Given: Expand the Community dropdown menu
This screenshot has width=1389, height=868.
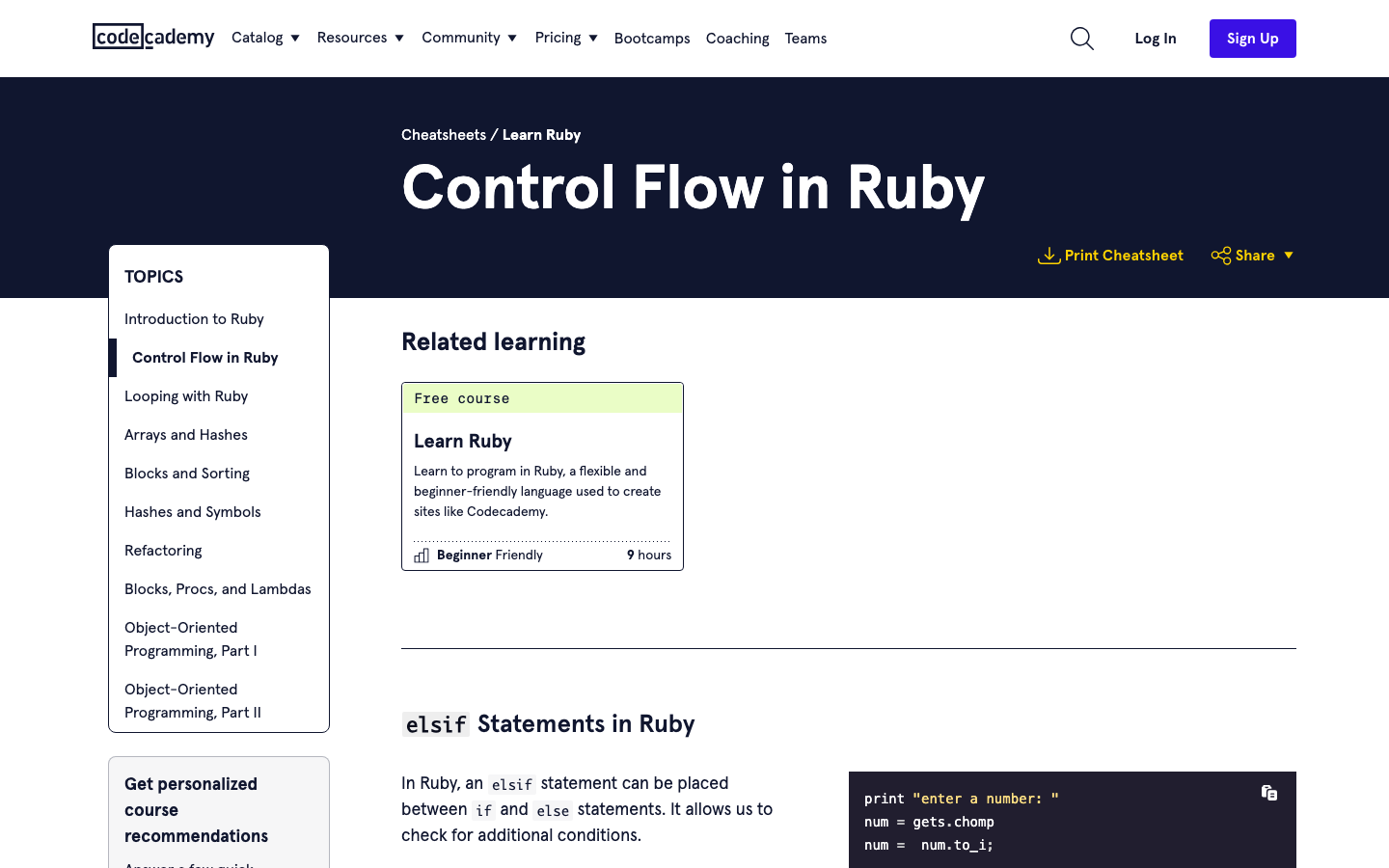Looking at the screenshot, I should (x=470, y=38).
